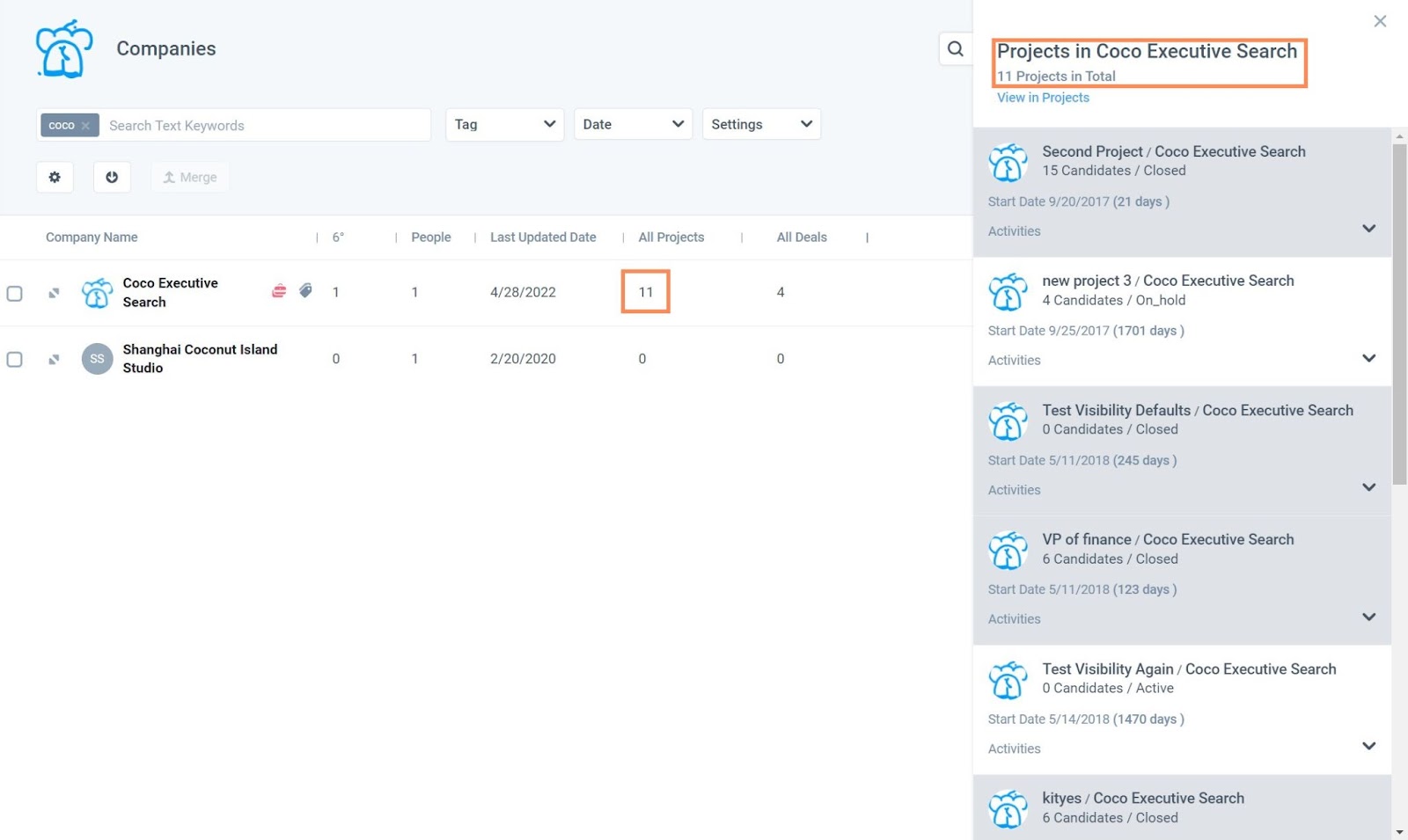Open Test Visibility Again project title
This screenshot has height=840, width=1408.
(x=1189, y=668)
